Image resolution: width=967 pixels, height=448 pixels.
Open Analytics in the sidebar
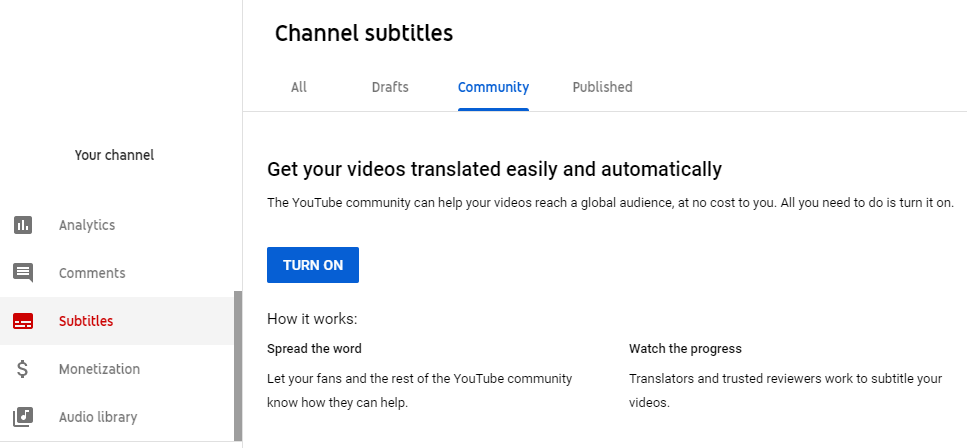click(x=117, y=225)
